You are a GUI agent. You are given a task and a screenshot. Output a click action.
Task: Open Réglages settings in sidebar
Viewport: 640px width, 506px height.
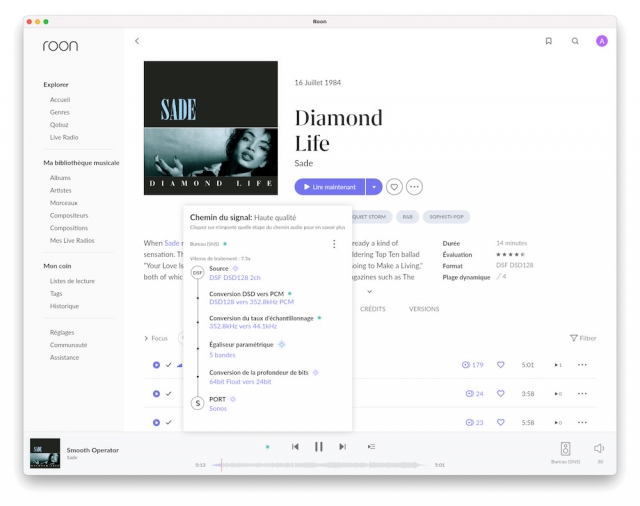[62, 333]
